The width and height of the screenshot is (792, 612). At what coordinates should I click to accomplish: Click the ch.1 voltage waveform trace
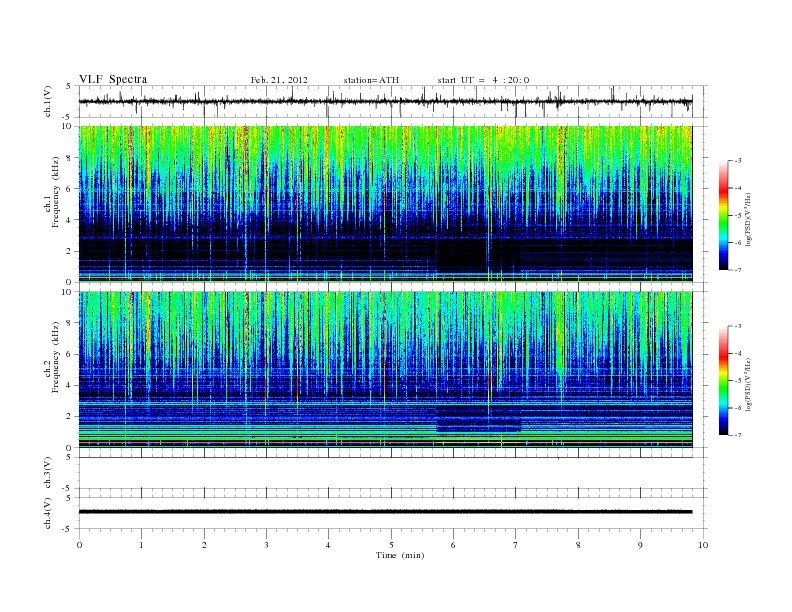385,101
